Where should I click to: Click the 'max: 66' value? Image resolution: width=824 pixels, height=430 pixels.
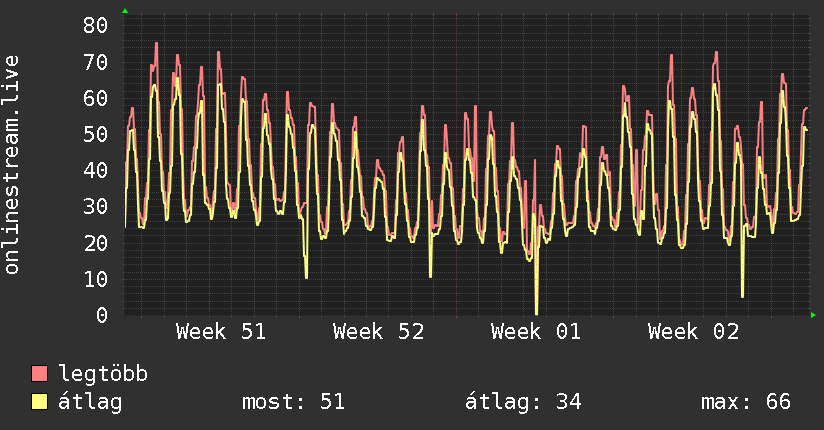(x=746, y=402)
